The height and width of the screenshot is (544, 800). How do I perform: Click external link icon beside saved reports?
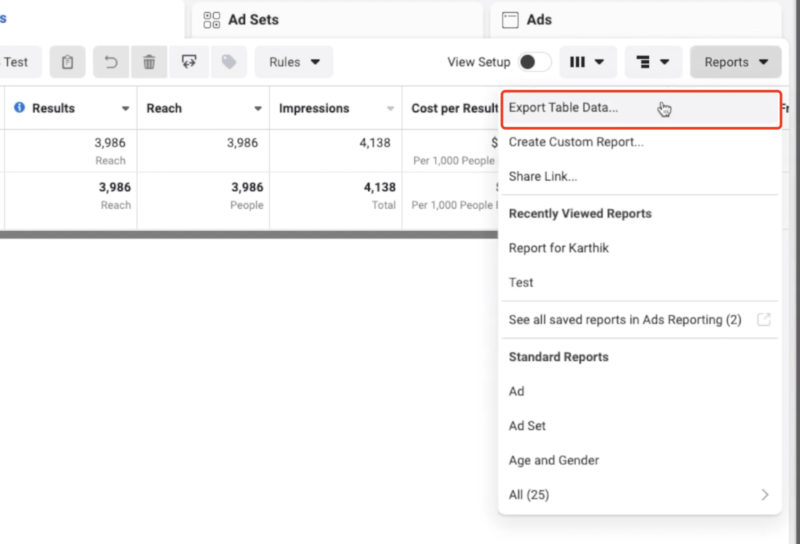click(x=763, y=320)
